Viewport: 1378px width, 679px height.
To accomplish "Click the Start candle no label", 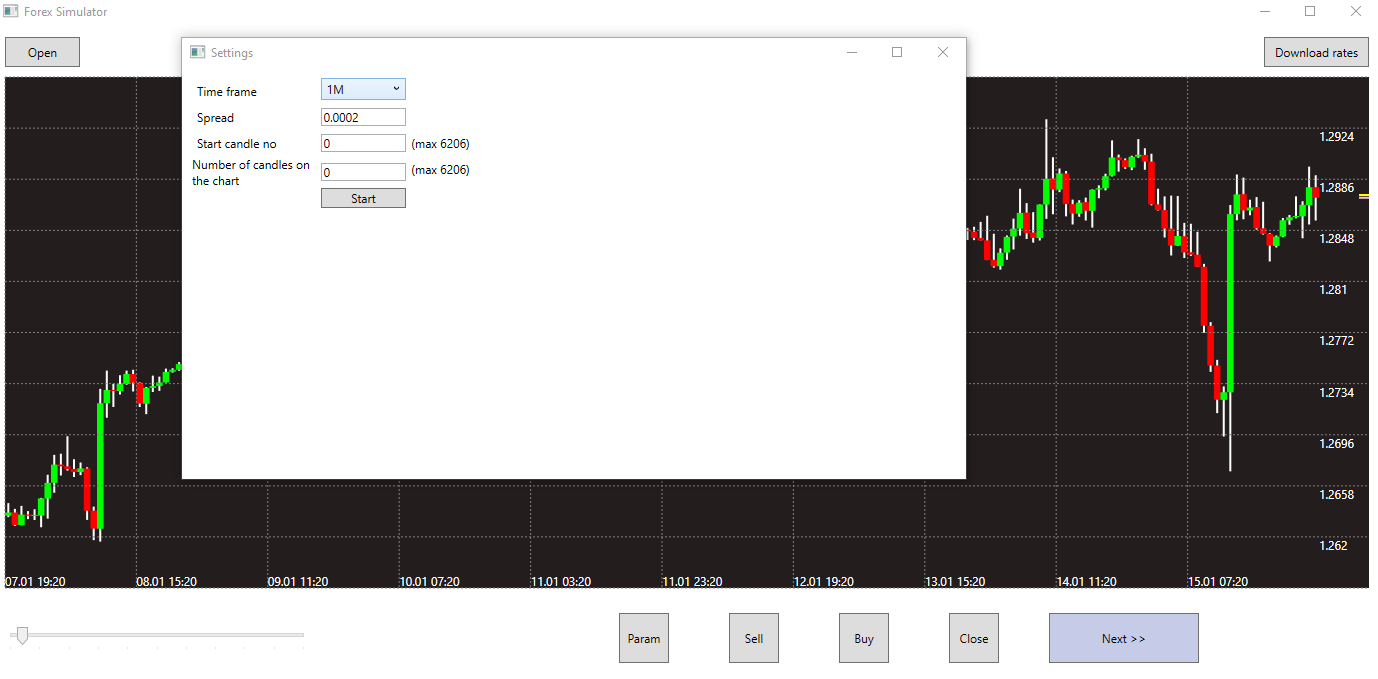I will pos(237,144).
